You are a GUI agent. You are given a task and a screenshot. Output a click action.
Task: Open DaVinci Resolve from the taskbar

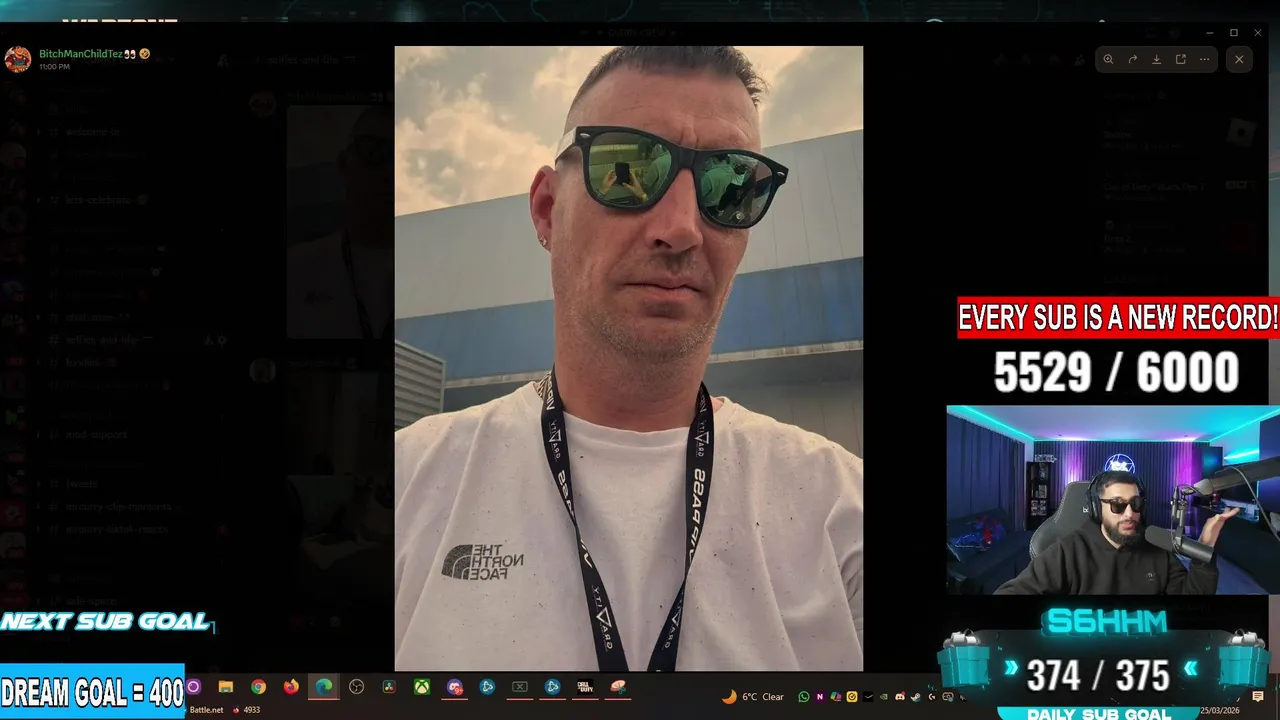pos(389,687)
